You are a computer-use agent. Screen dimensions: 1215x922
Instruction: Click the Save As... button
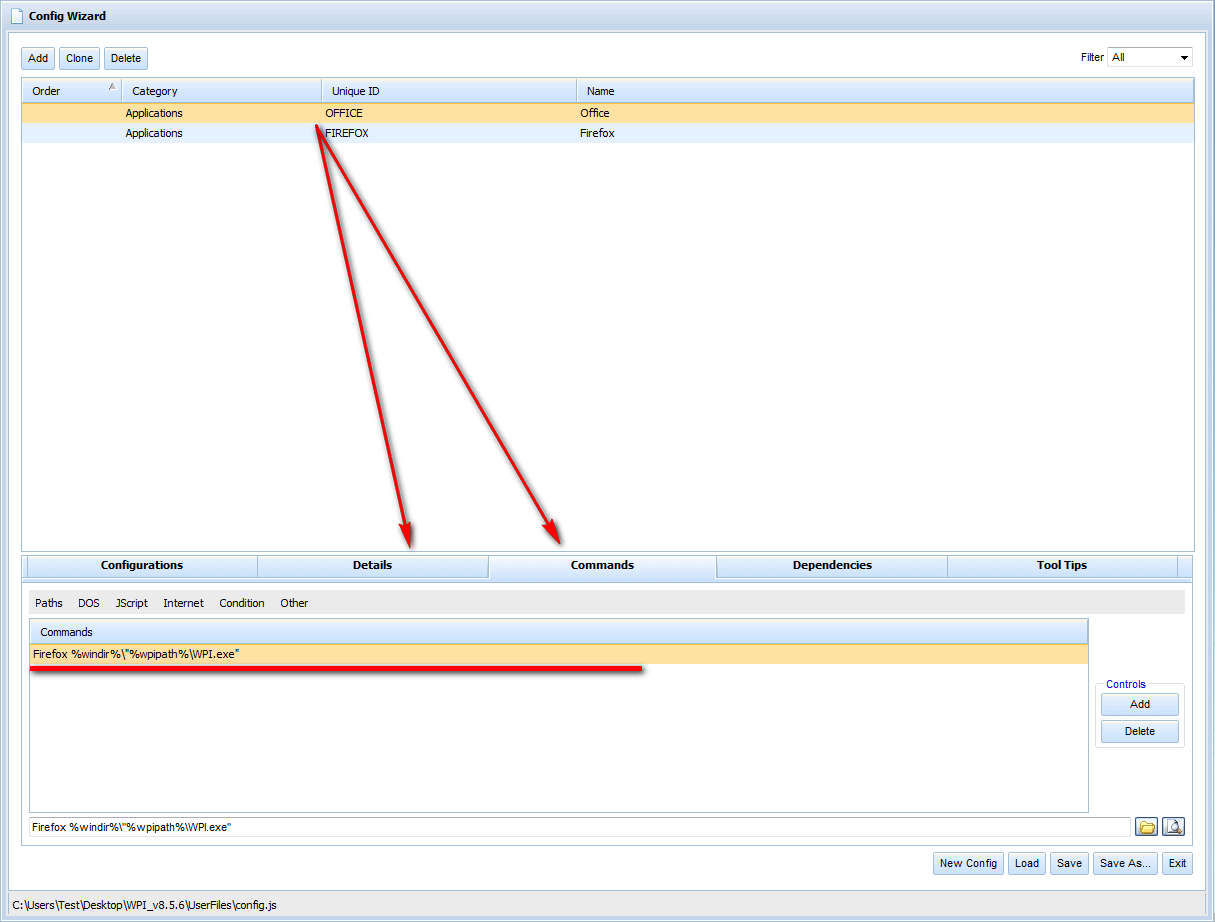[x=1125, y=863]
